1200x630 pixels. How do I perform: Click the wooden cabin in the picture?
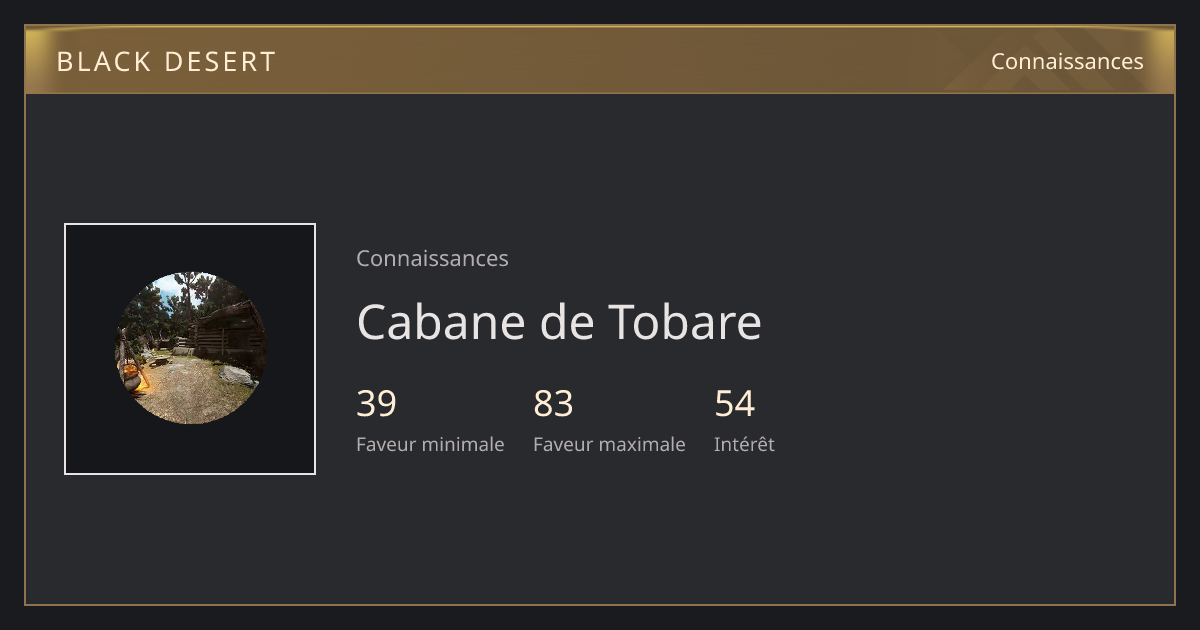228,330
